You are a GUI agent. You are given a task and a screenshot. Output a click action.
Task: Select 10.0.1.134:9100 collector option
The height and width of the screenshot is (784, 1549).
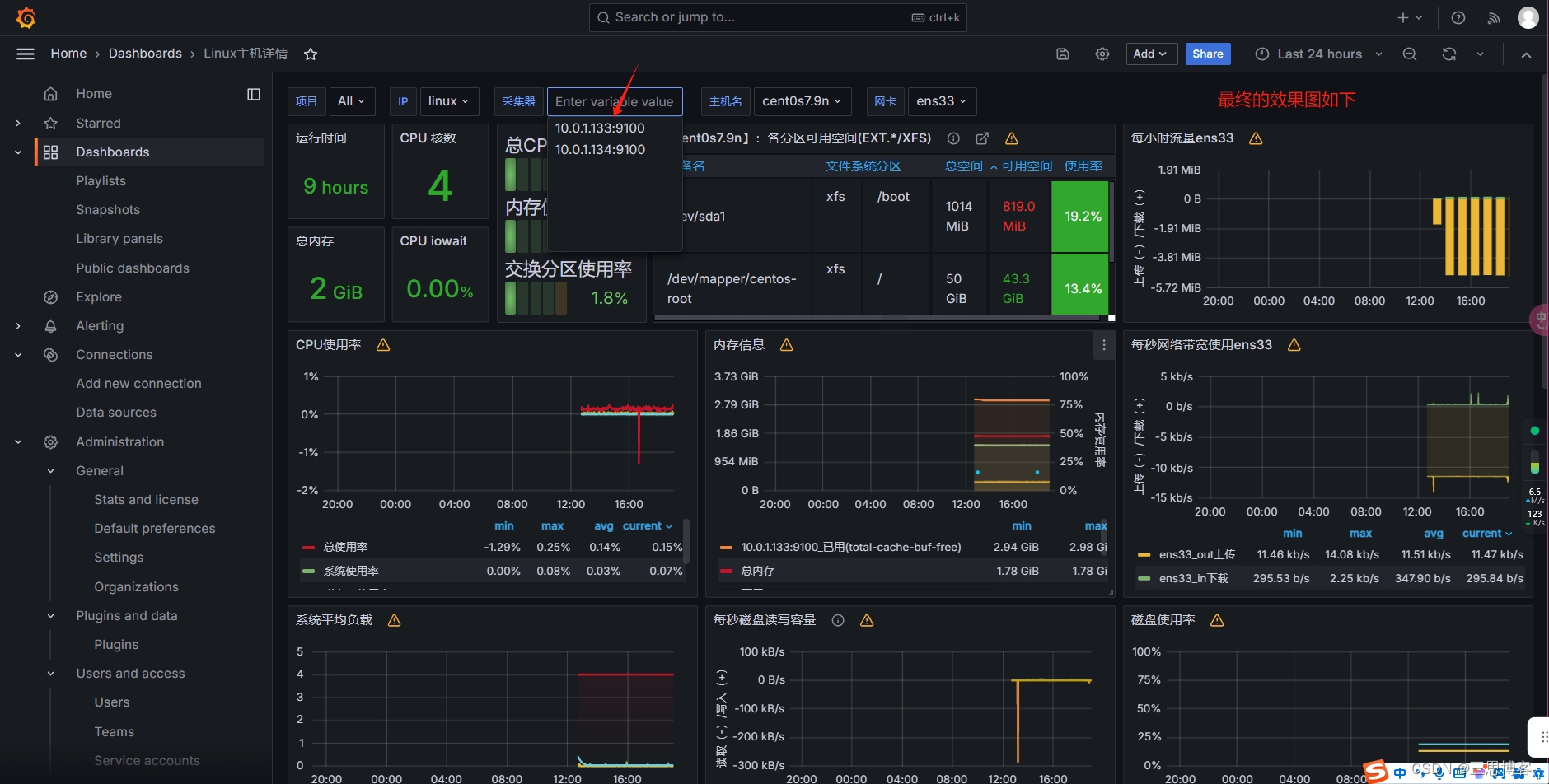[615, 150]
